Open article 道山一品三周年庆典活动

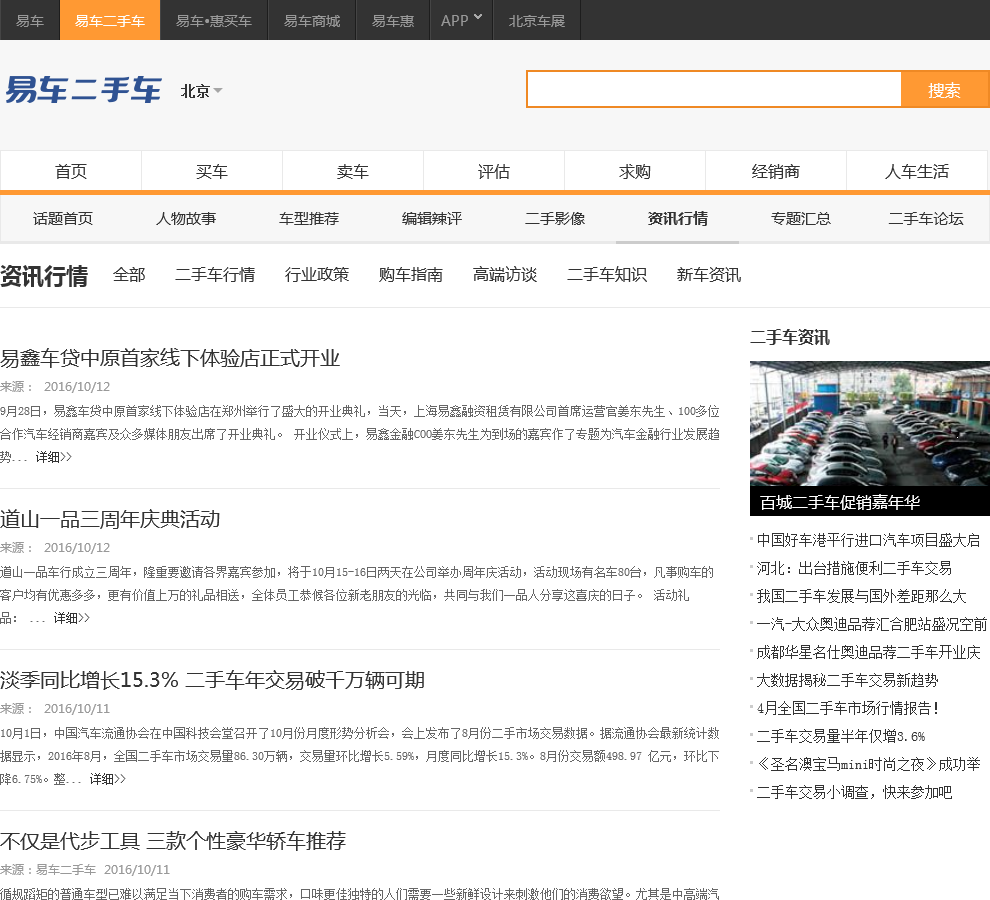(x=110, y=519)
